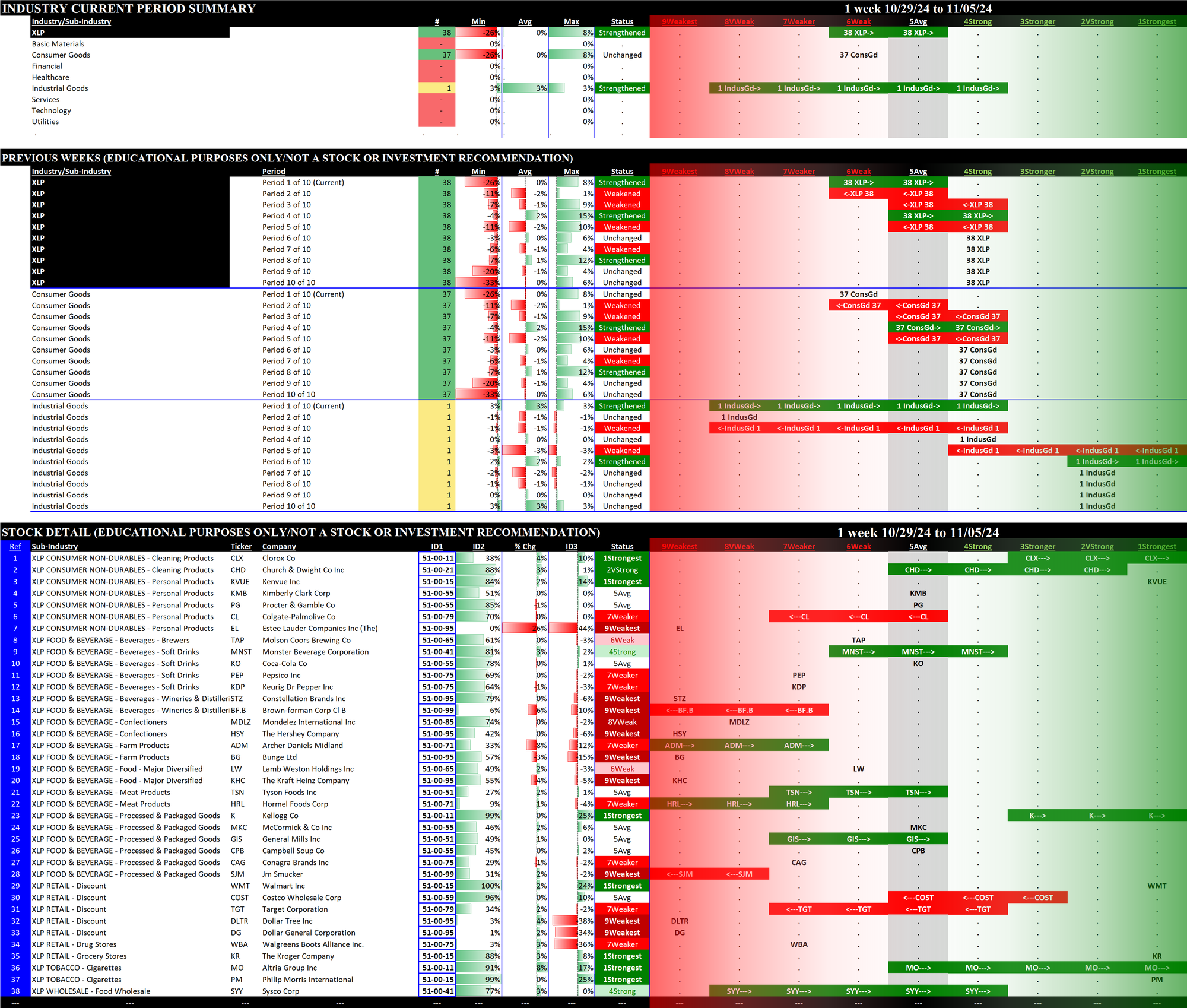
Task: Click the 9Weakest status for Estee Lauder
Action: point(622,628)
